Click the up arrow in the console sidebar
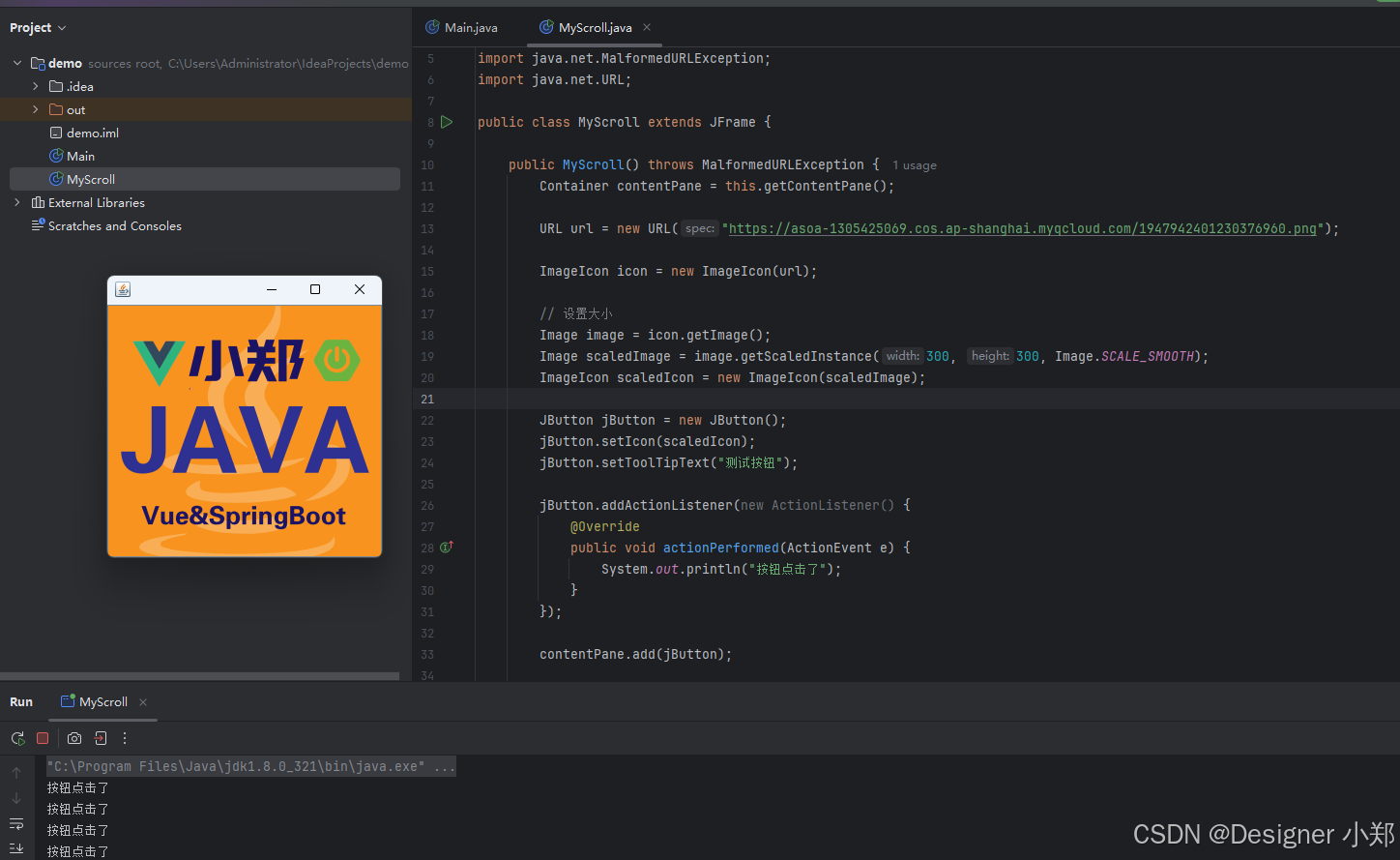The height and width of the screenshot is (860, 1400). point(16,772)
